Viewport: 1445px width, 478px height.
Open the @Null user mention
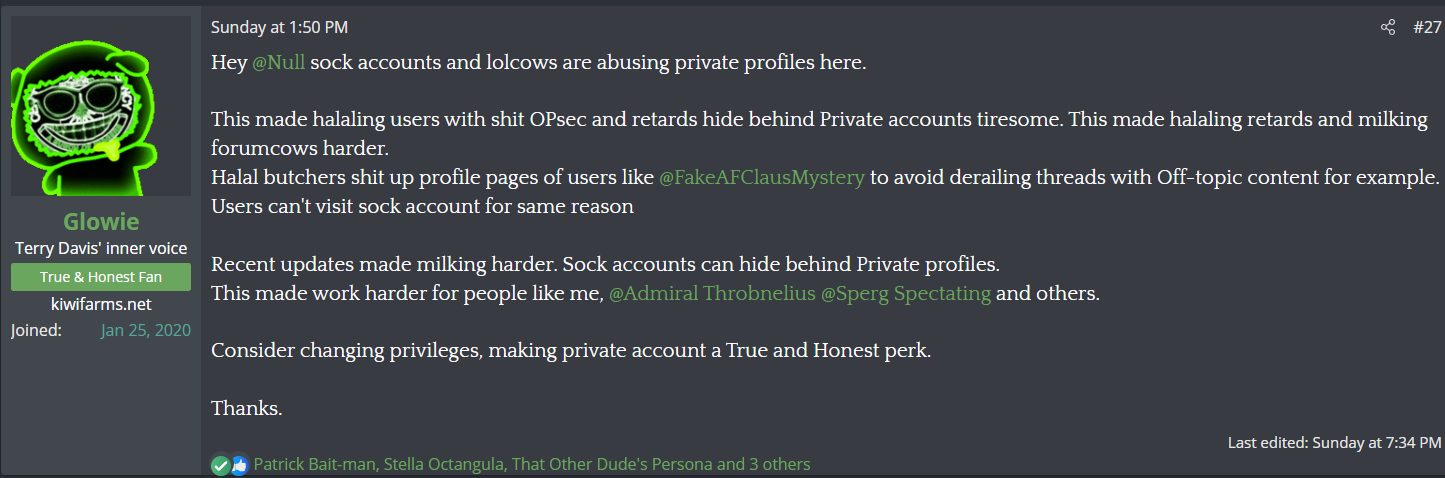(279, 62)
